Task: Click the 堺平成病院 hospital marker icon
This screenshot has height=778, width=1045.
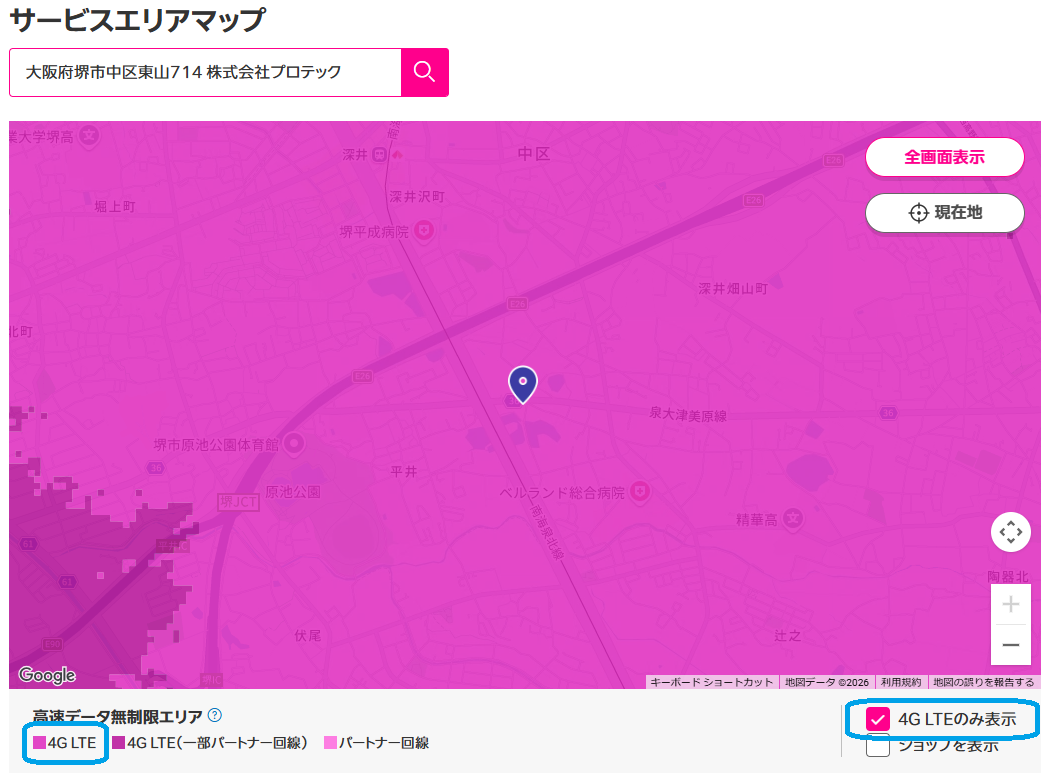Action: click(x=423, y=231)
